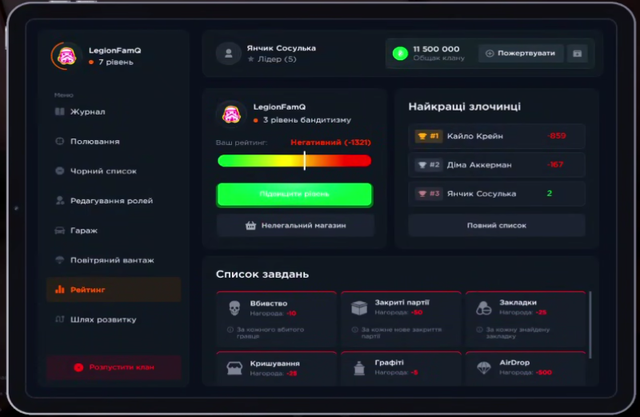Image resolution: width=640 pixels, height=417 pixels.
Task: Click the 7 рівень label in sidebar
Action: (116, 62)
